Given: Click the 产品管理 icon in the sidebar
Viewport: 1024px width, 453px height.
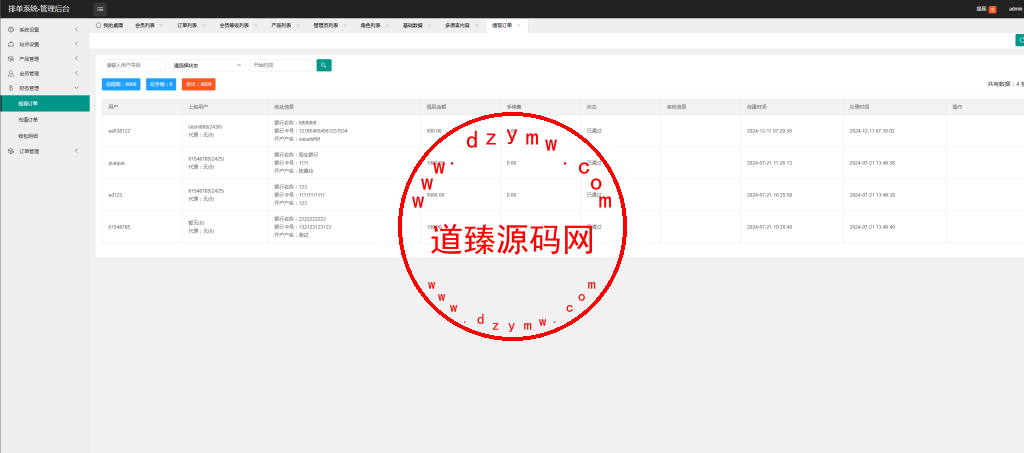Looking at the screenshot, I should tap(10, 59).
